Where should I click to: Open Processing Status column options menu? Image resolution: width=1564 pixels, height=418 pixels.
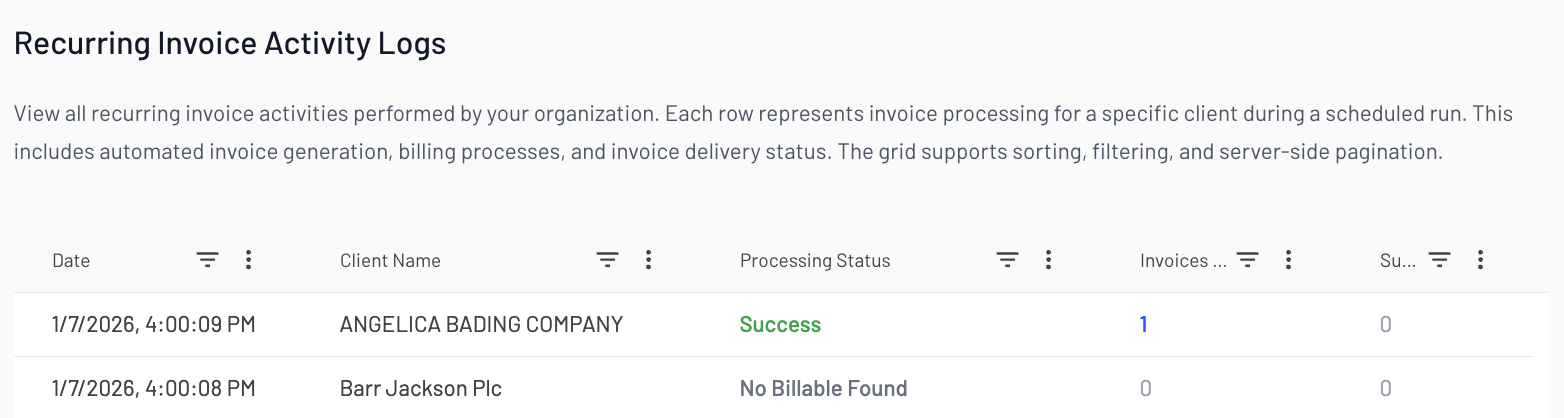[1048, 260]
